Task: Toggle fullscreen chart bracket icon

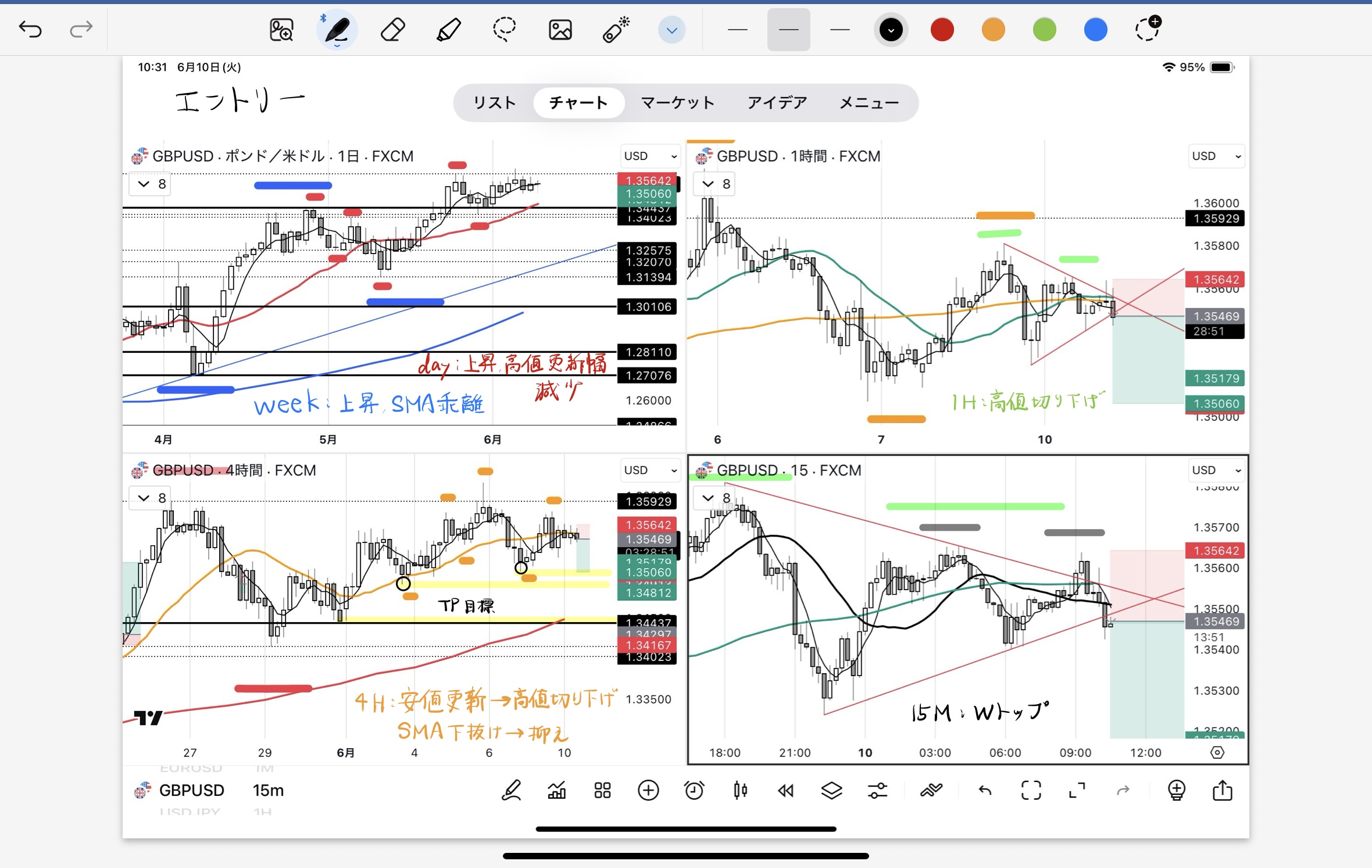Action: point(1031,791)
